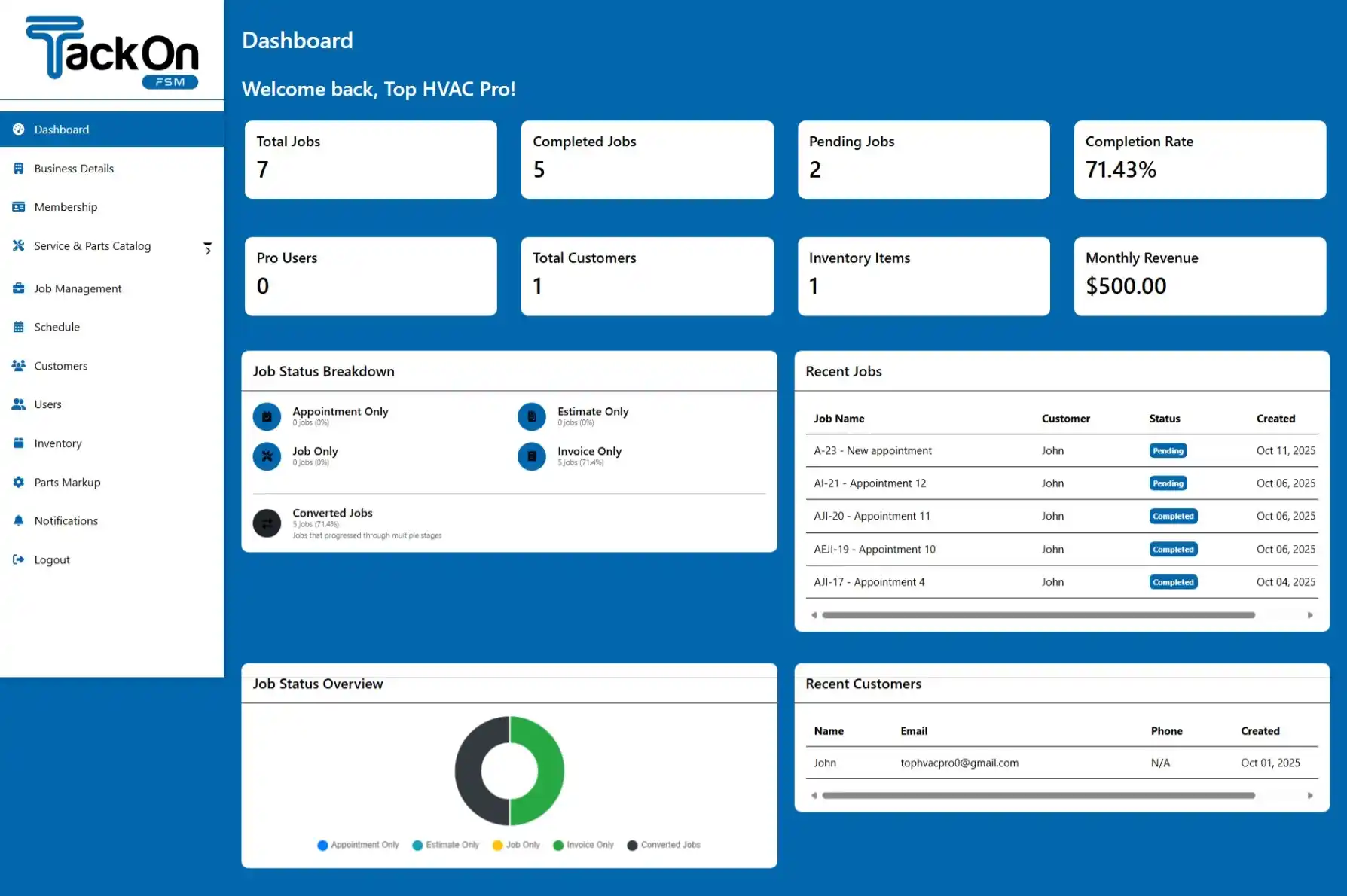Screen dimensions: 1347x896
Task: Select the Job Management briefcase icon
Action: coord(18,288)
